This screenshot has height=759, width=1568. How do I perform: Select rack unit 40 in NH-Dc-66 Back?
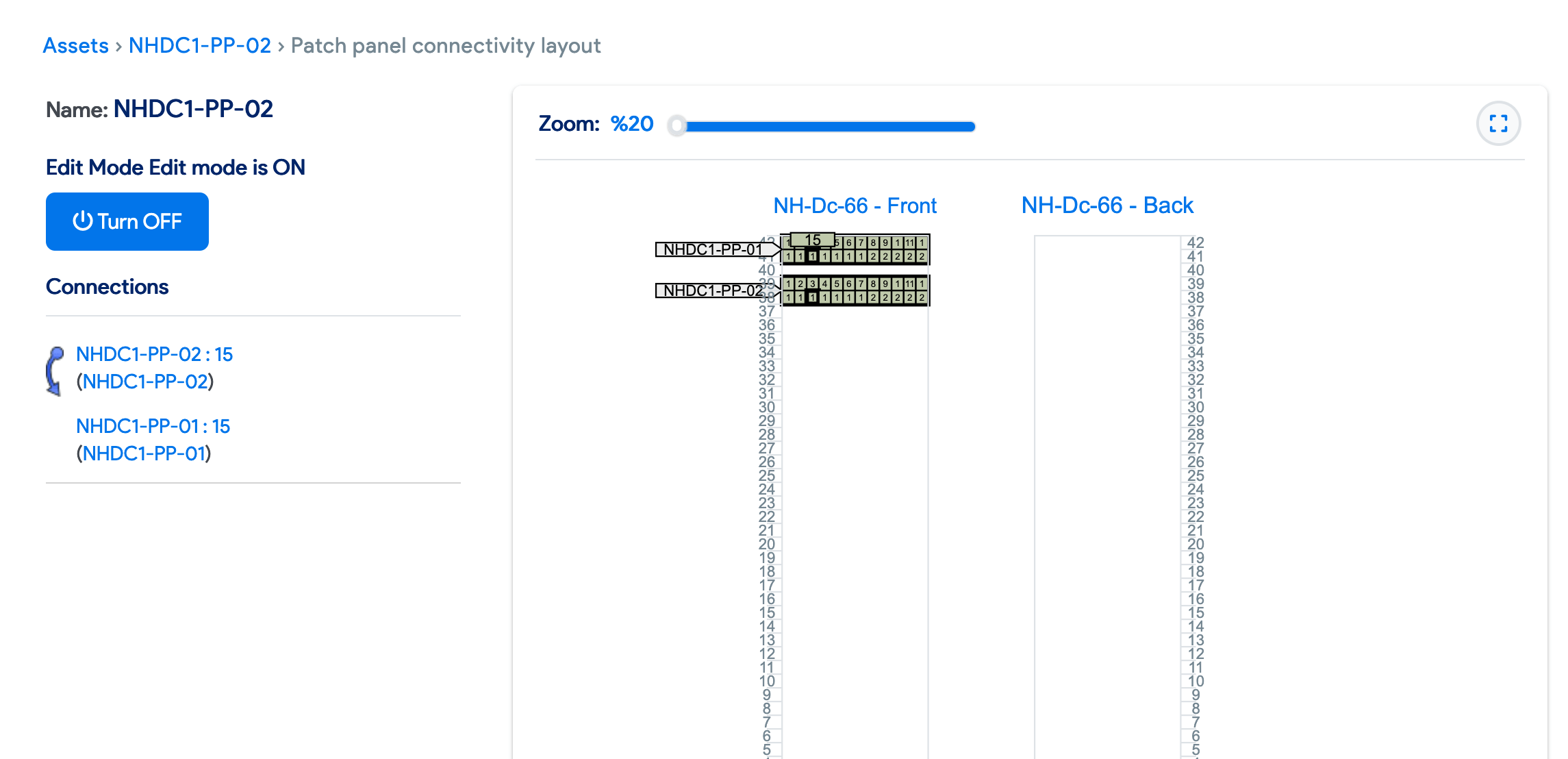[x=1196, y=271]
